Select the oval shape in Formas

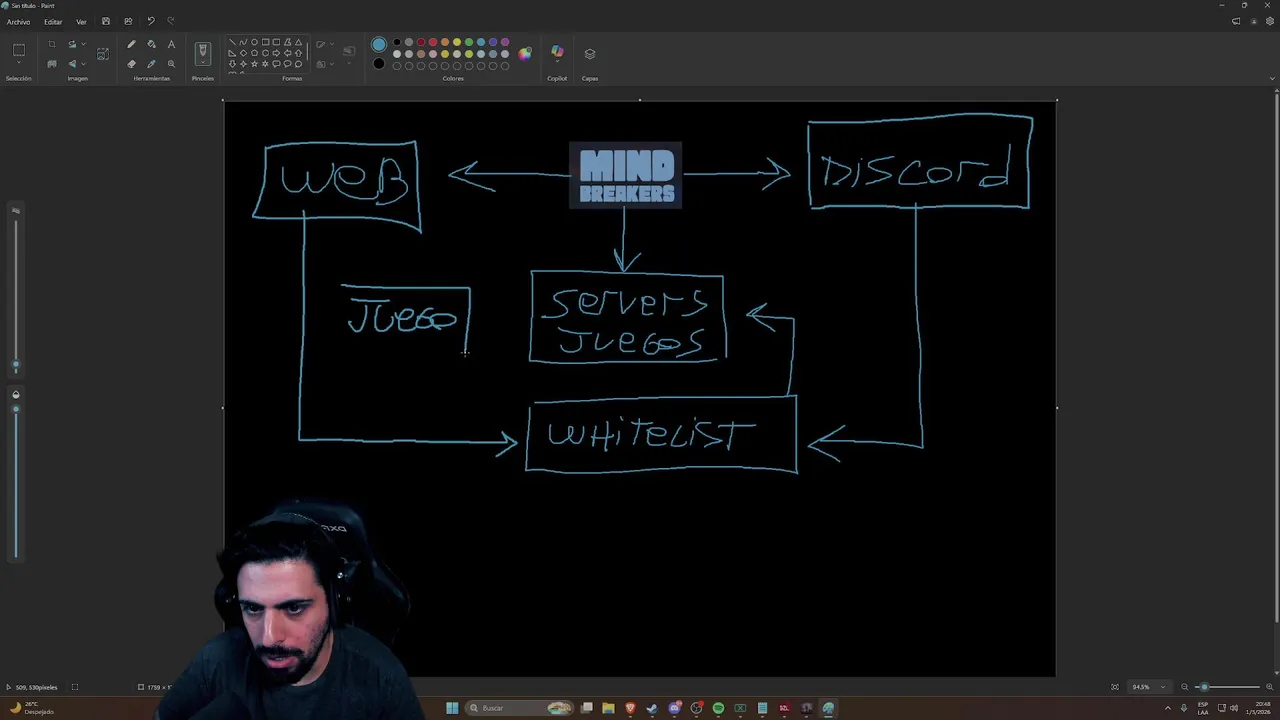[x=254, y=42]
